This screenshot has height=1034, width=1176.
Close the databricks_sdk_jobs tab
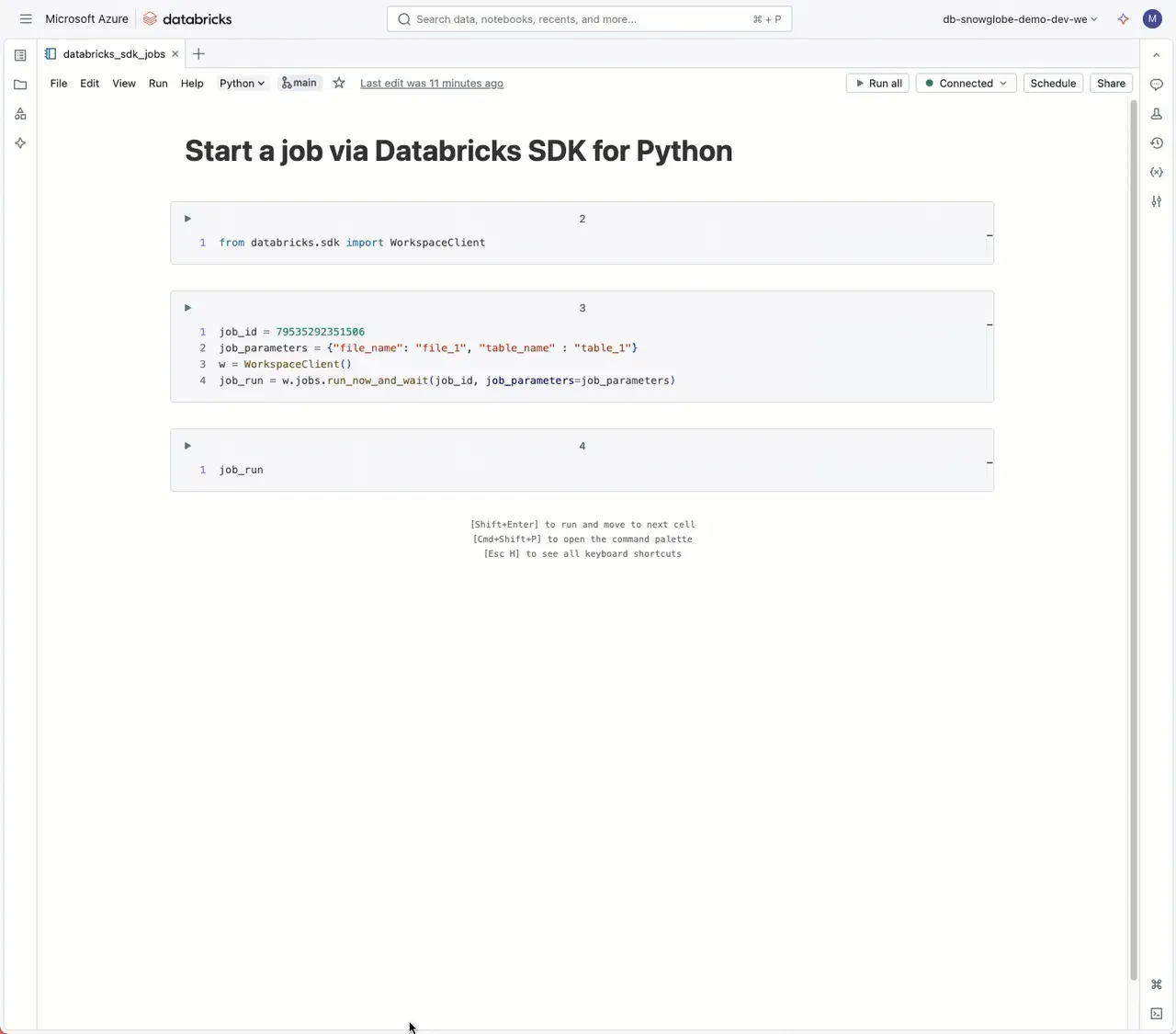click(x=175, y=54)
